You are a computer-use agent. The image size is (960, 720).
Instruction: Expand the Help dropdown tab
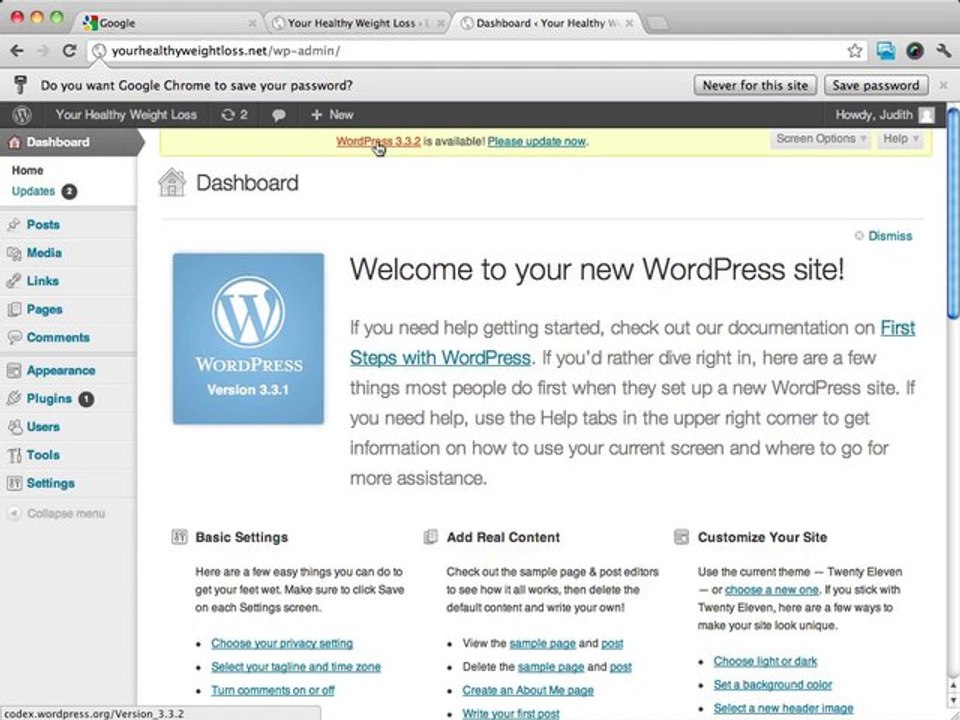coord(900,139)
